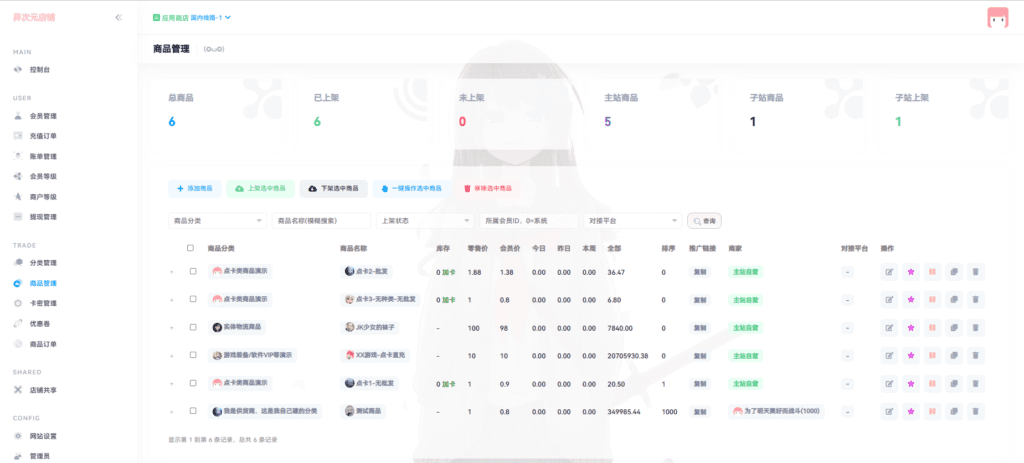Click the 添加商品 button
Screen dimensions: 1024x463
pyautogui.click(x=195, y=188)
